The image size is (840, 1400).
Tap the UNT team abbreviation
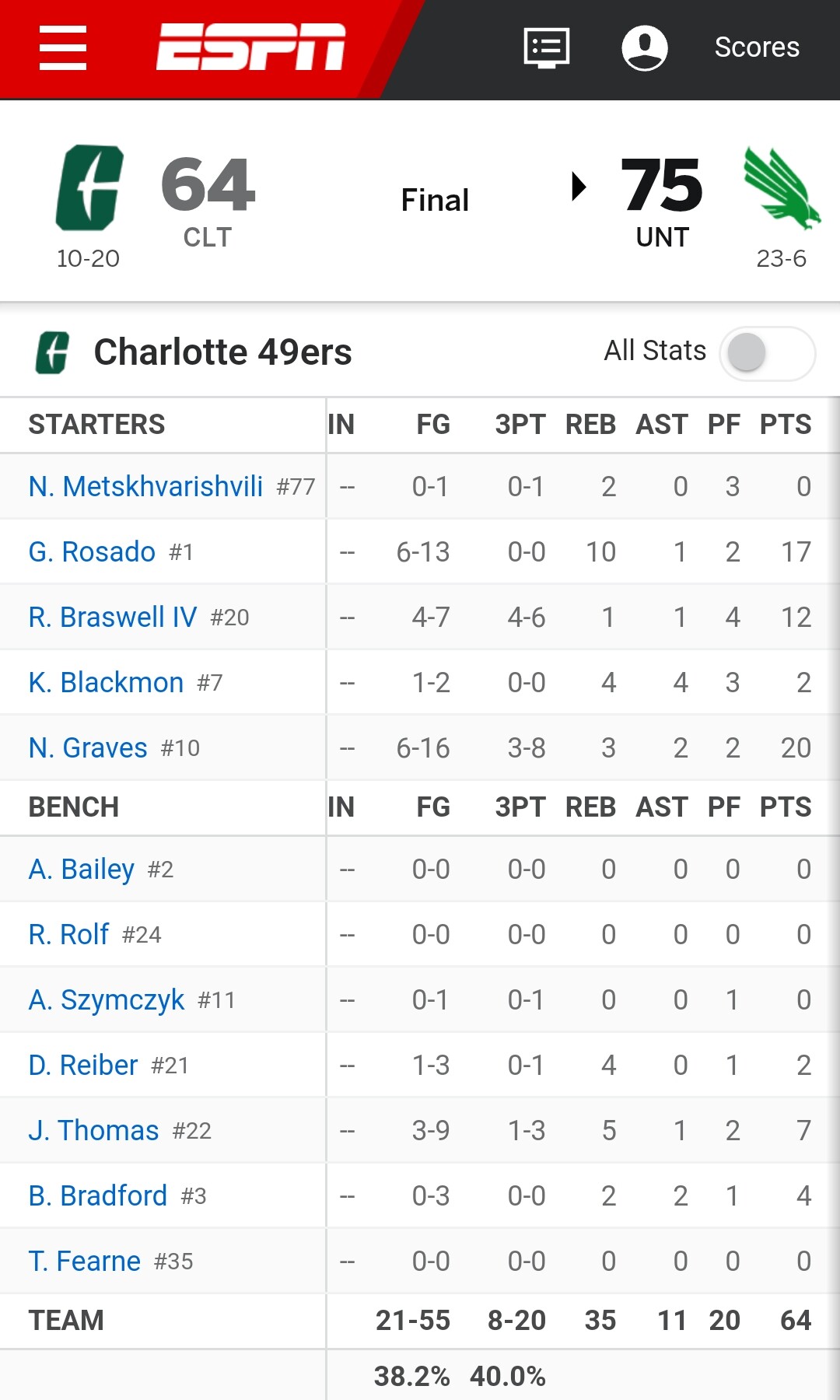pos(663,237)
